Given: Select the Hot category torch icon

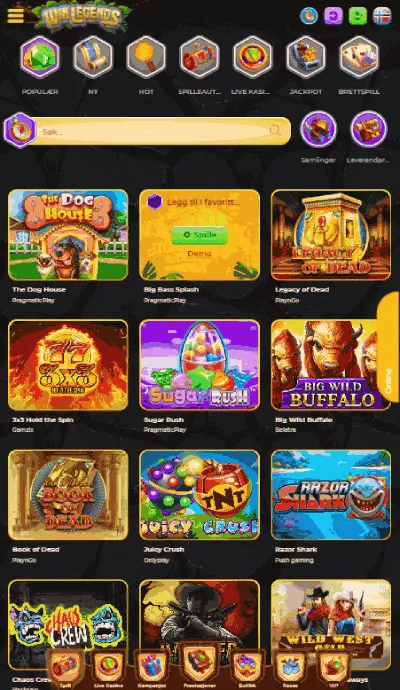Looking at the screenshot, I should click(146, 57).
